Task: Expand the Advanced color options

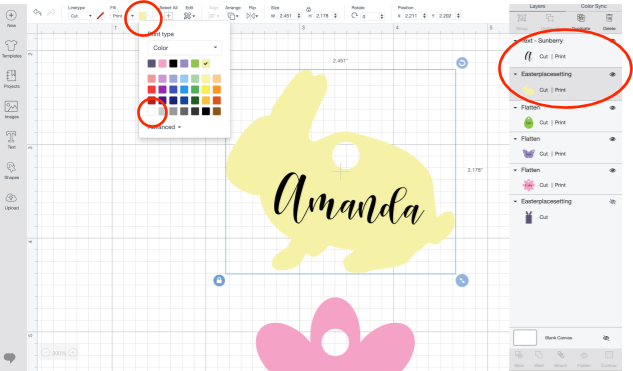Action: (x=164, y=127)
